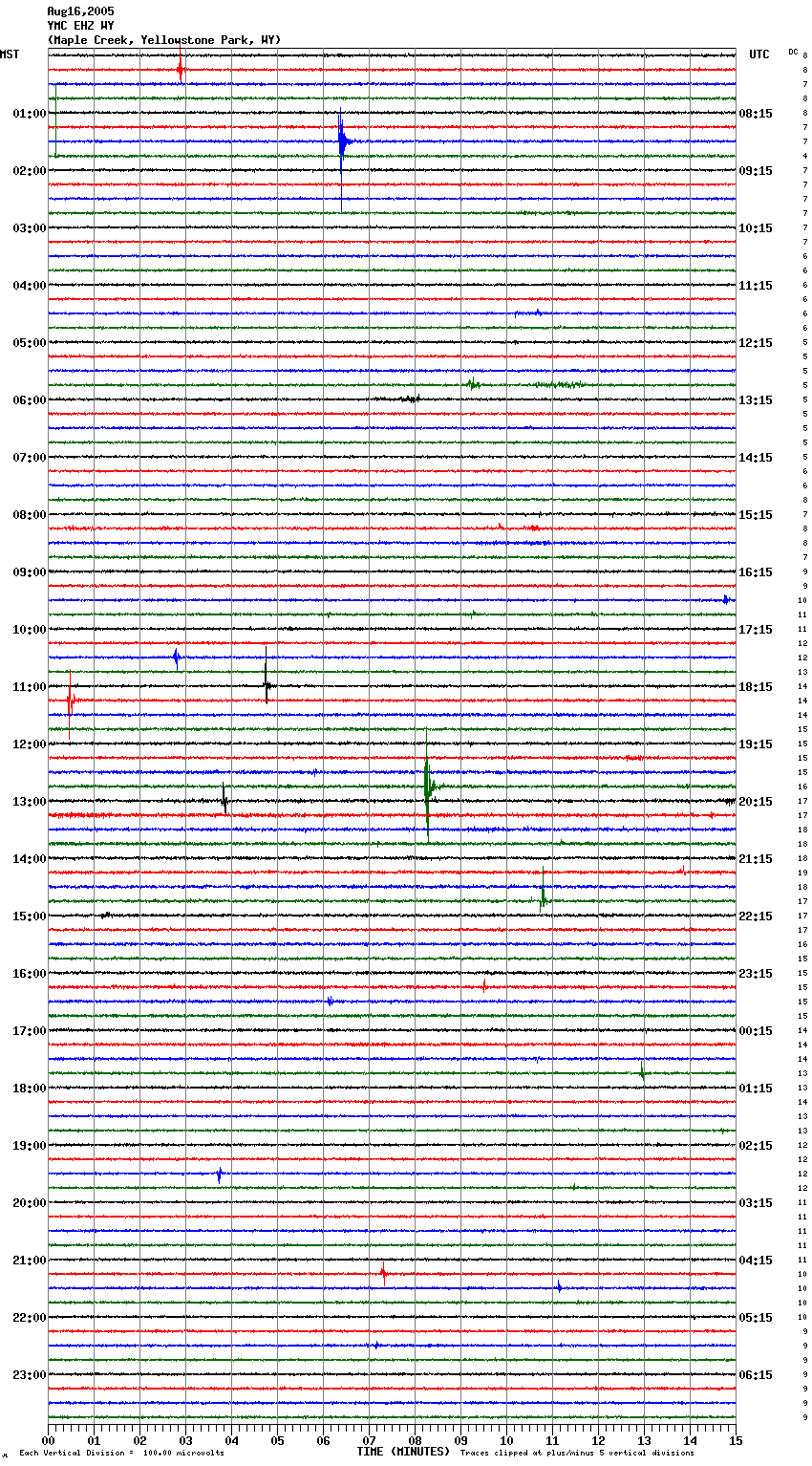Click the red spike on the 11:15 trace
The image size is (812, 1466).
[70, 701]
